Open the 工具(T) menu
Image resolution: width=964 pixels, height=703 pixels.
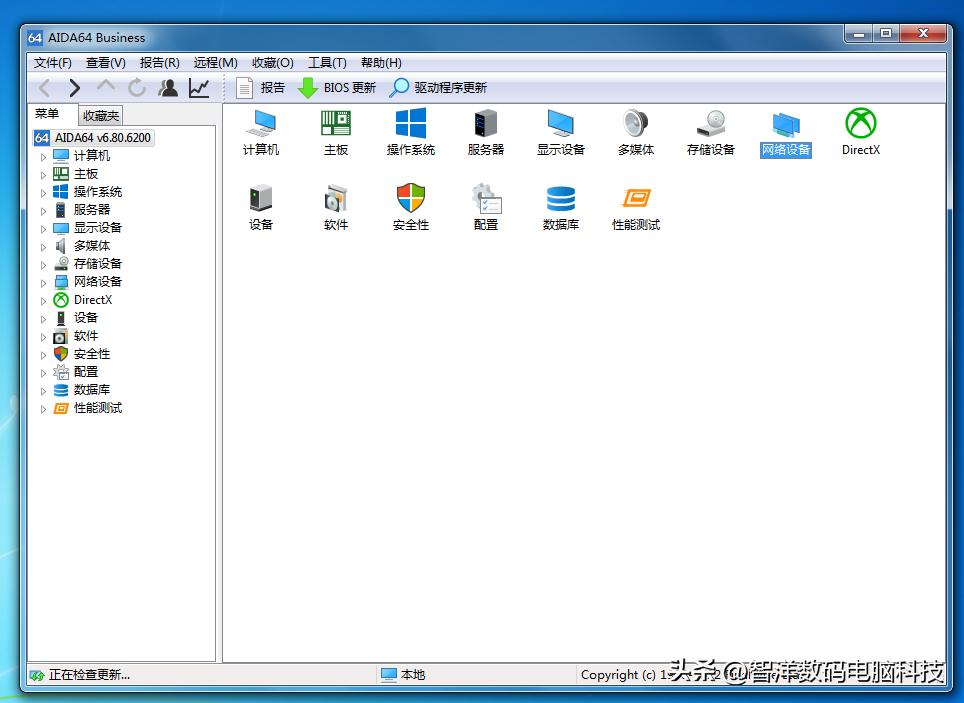[x=327, y=62]
